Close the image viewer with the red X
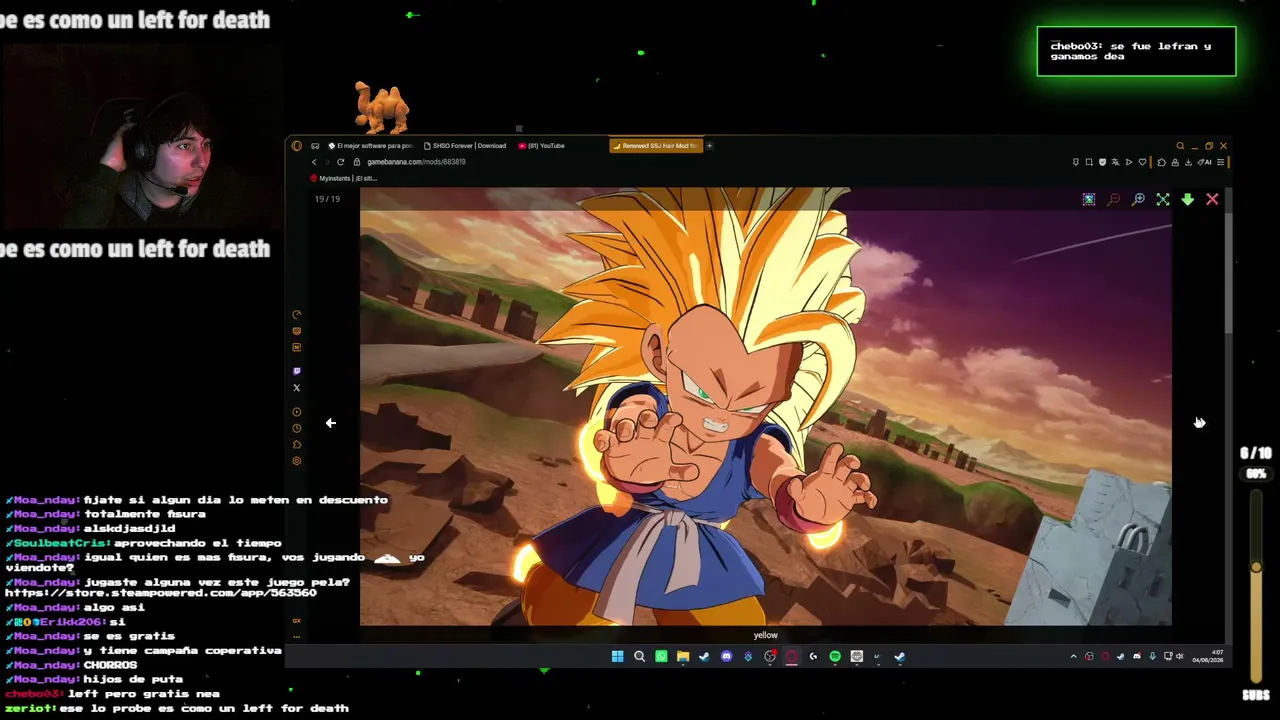1280x720 pixels. [1212, 200]
